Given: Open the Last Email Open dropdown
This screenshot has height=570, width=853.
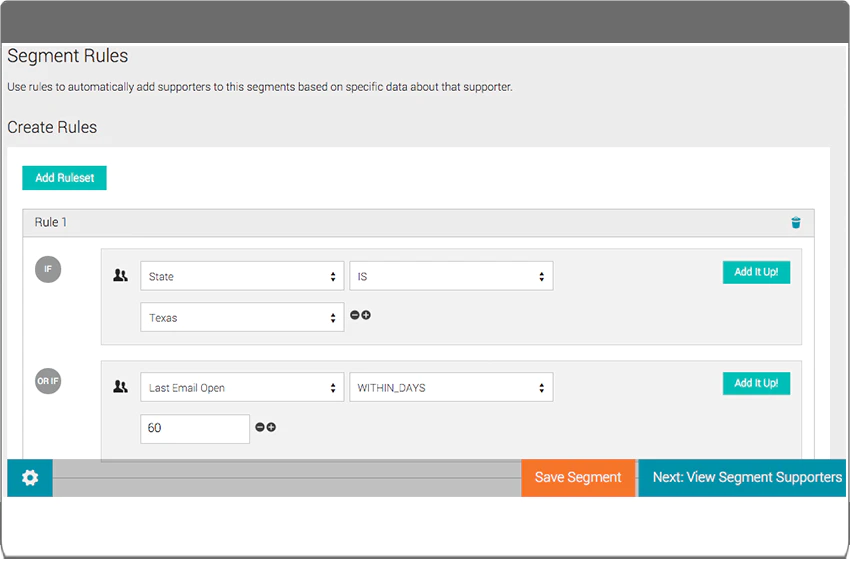Looking at the screenshot, I should click(x=242, y=387).
